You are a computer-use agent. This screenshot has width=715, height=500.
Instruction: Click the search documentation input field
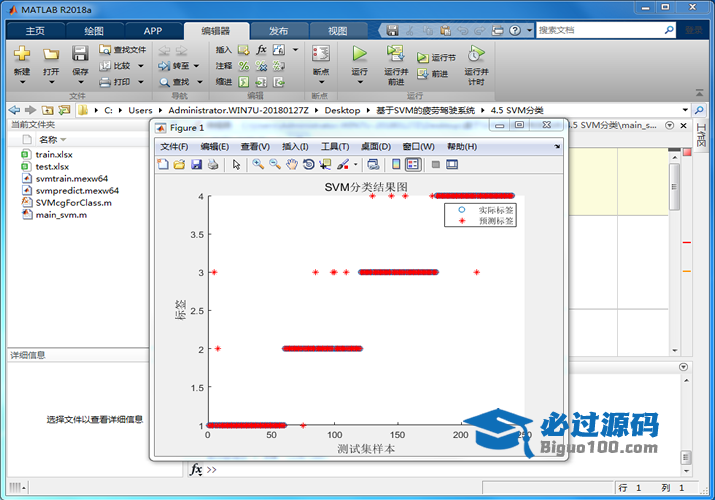600,30
